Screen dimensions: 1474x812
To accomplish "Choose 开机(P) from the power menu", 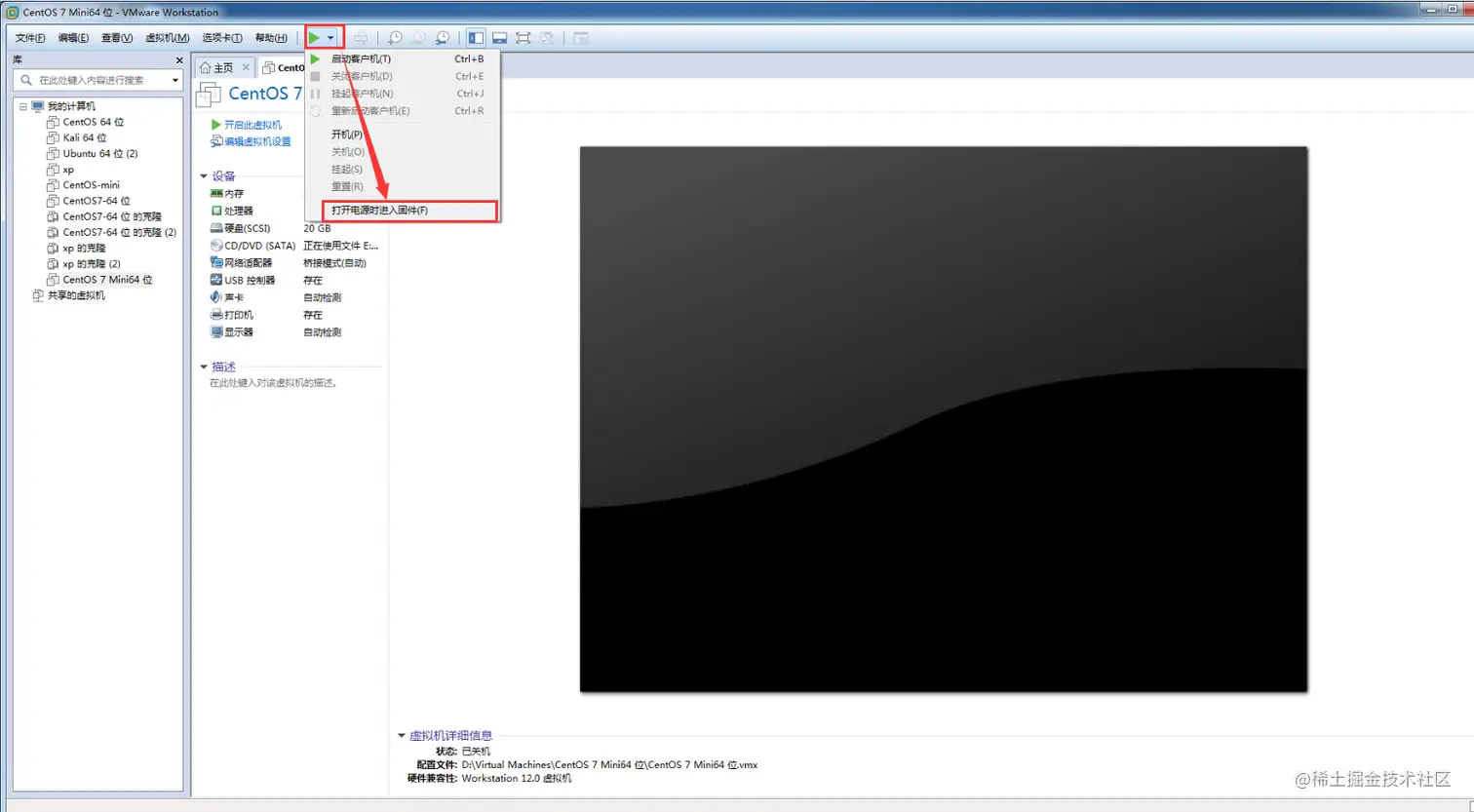I will pyautogui.click(x=402, y=135).
